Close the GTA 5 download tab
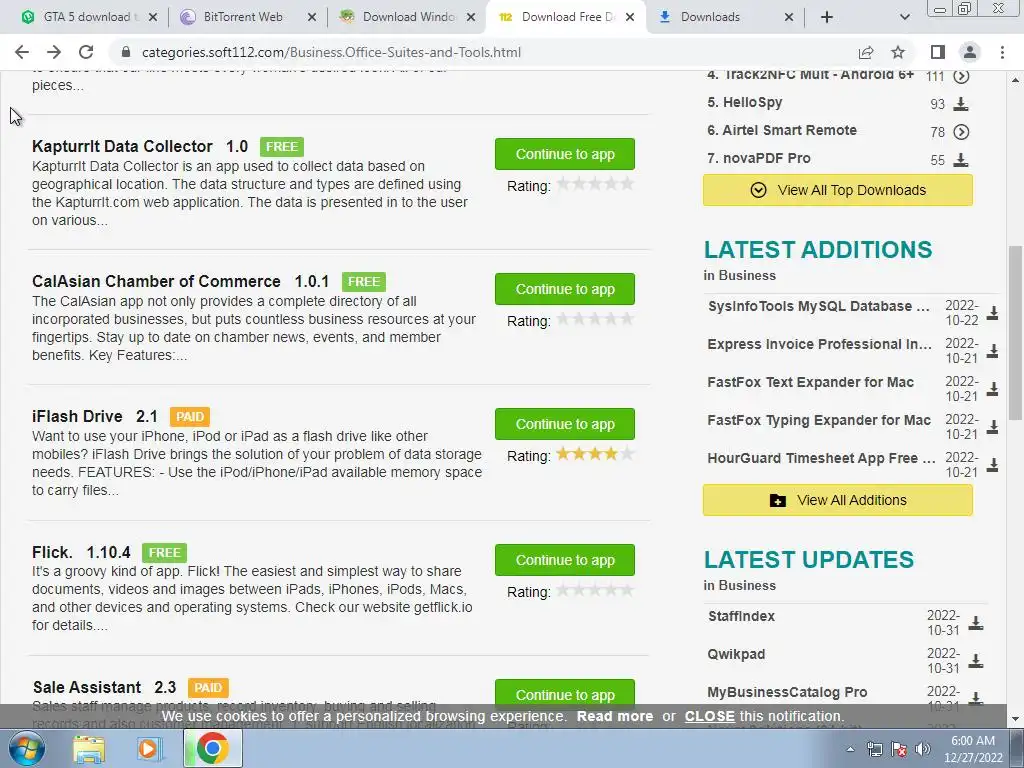The width and height of the screenshot is (1024, 768). click(153, 17)
